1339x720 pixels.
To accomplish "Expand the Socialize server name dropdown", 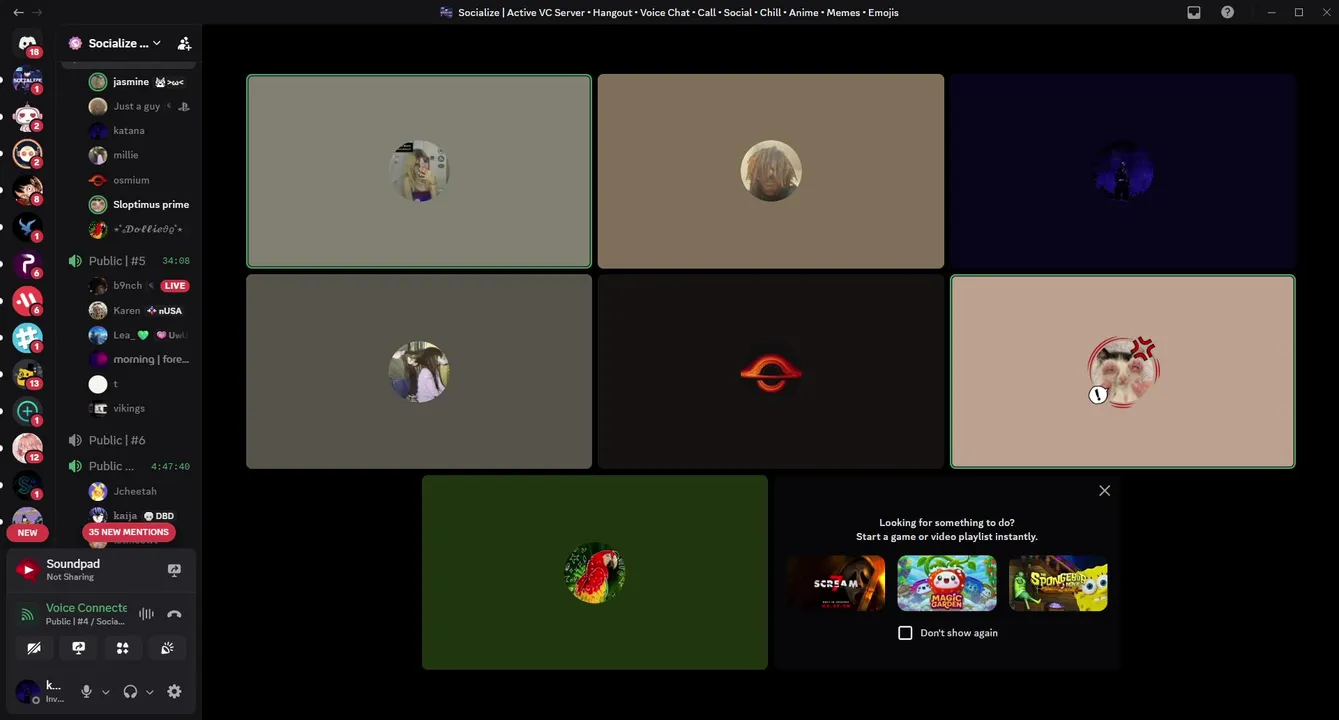I will coord(157,43).
